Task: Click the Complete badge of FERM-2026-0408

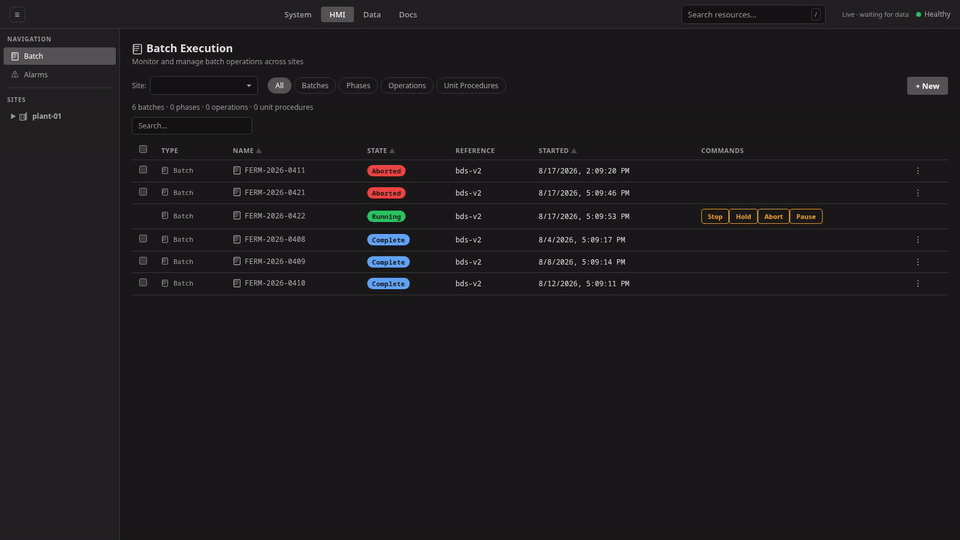Action: click(x=388, y=240)
